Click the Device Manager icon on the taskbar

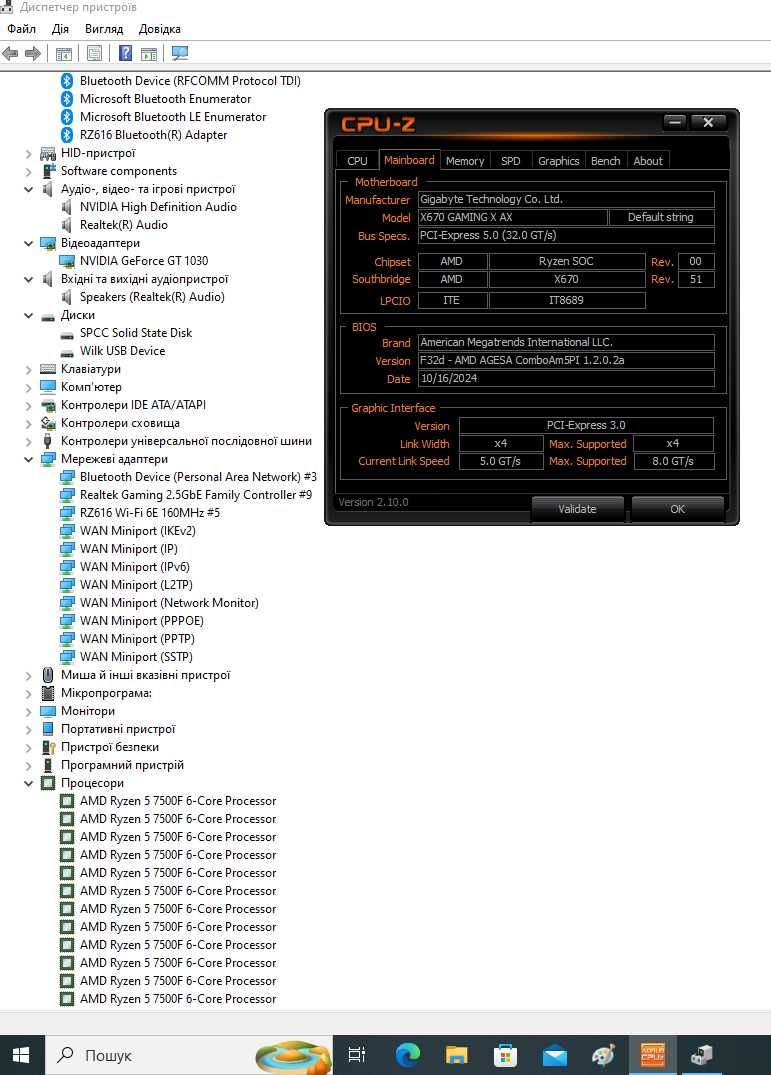click(701, 1054)
